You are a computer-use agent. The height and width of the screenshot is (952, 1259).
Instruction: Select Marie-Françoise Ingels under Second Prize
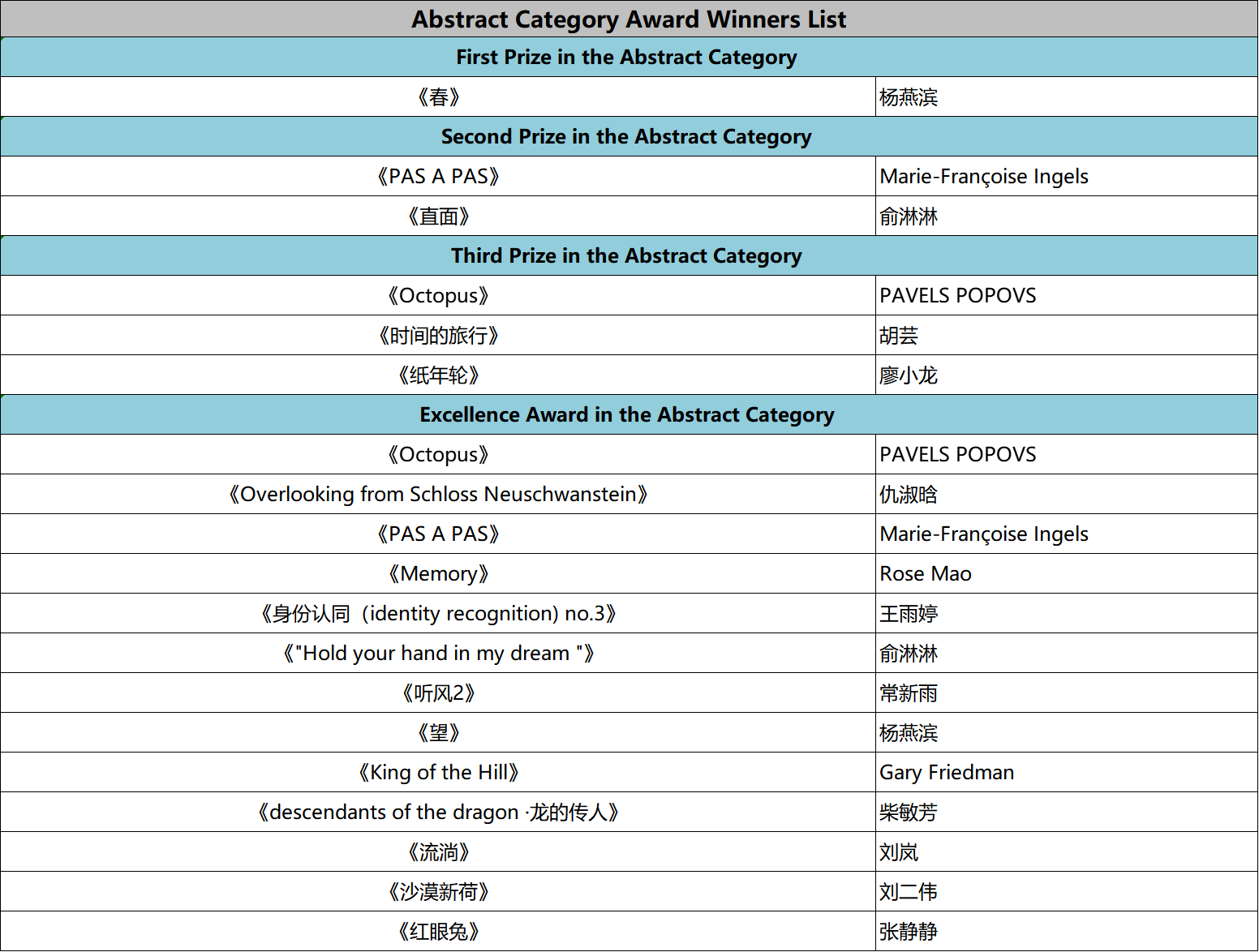click(1067, 176)
